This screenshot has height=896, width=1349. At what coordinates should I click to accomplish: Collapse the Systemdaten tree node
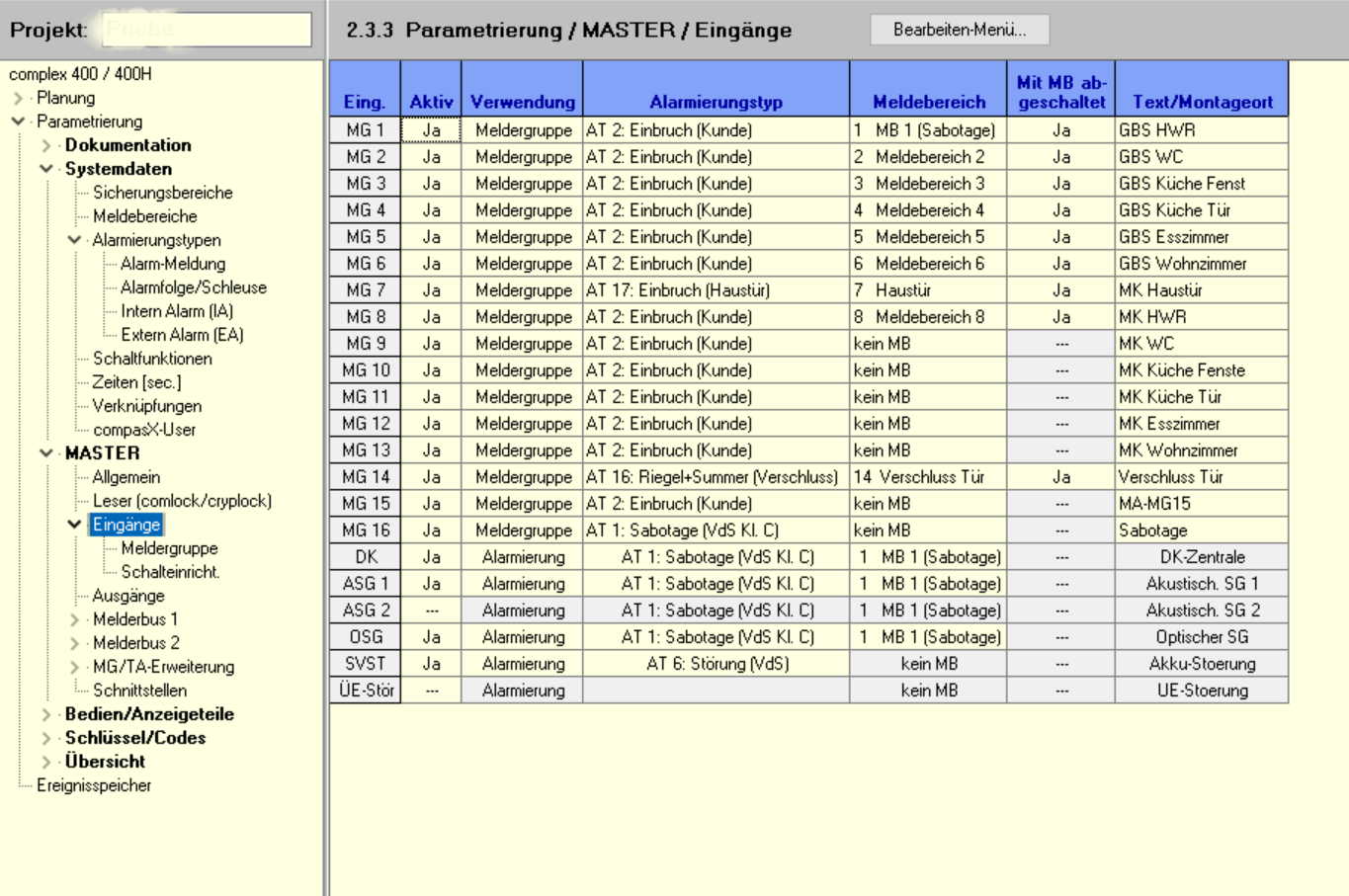pos(46,169)
